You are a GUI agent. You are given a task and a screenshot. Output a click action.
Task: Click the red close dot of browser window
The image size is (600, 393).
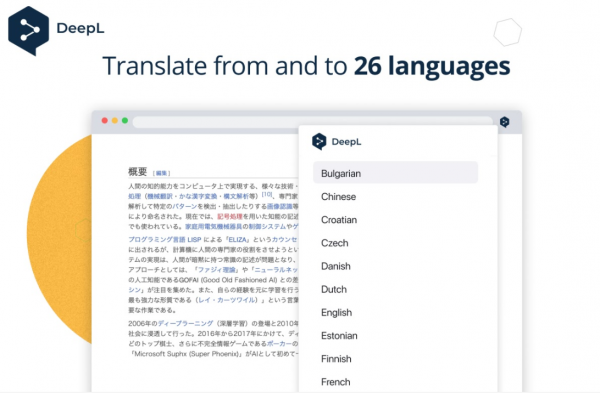(104, 121)
